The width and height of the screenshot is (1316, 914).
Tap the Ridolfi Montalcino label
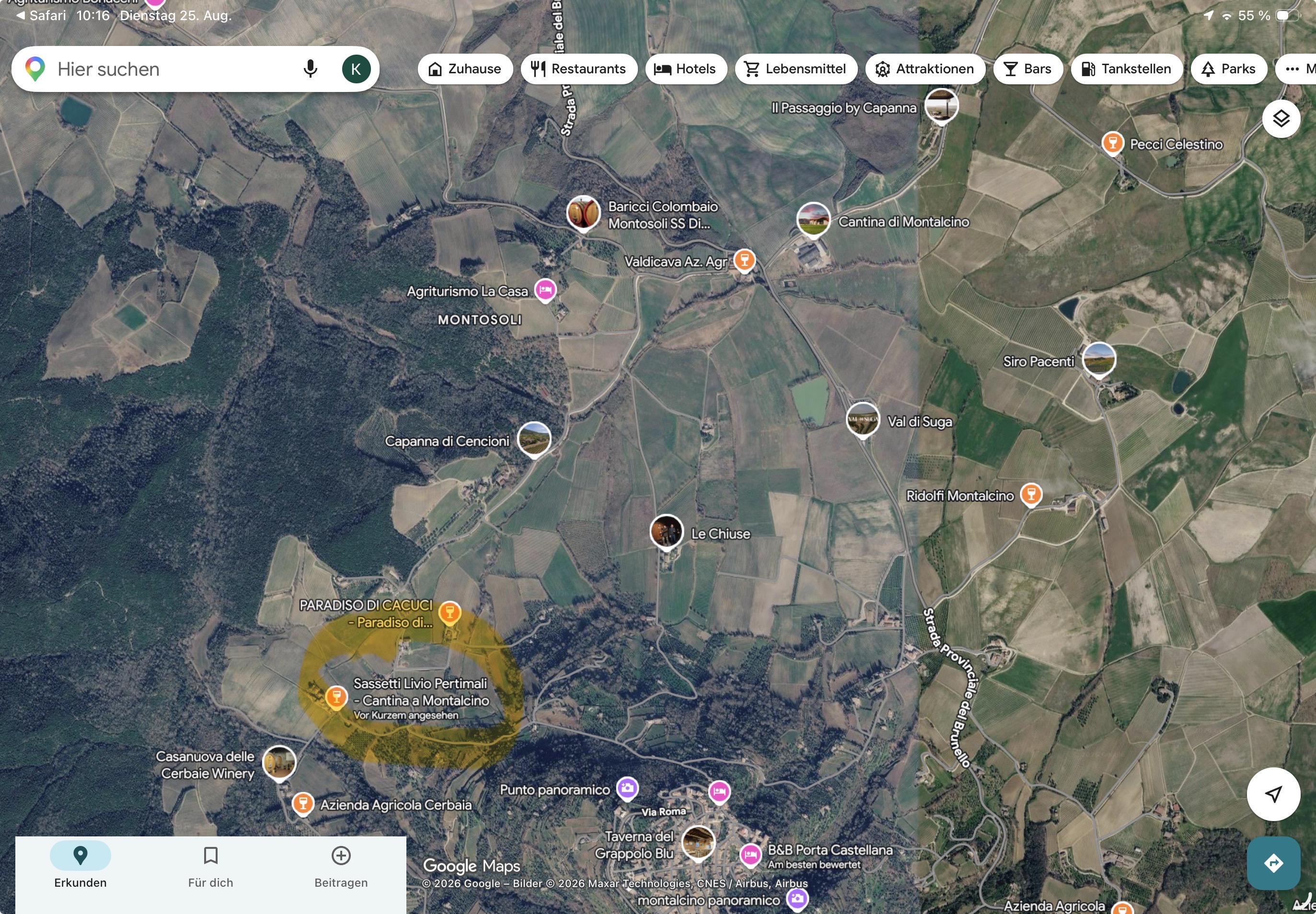[959, 496]
